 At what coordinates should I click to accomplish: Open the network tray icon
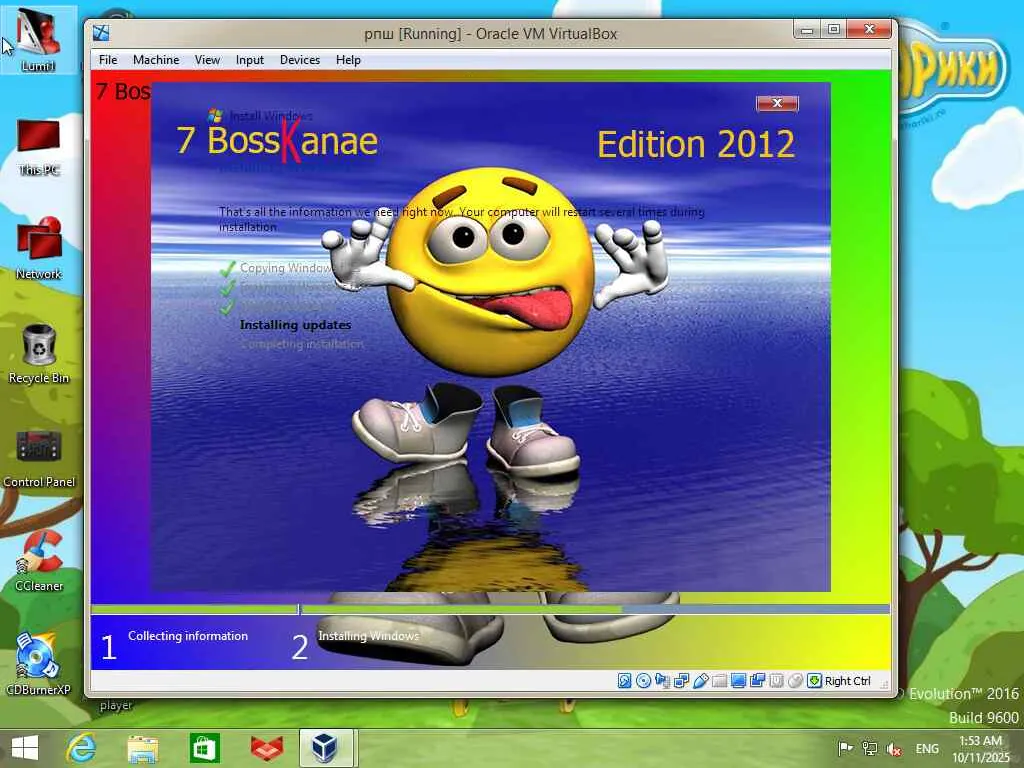click(869, 748)
